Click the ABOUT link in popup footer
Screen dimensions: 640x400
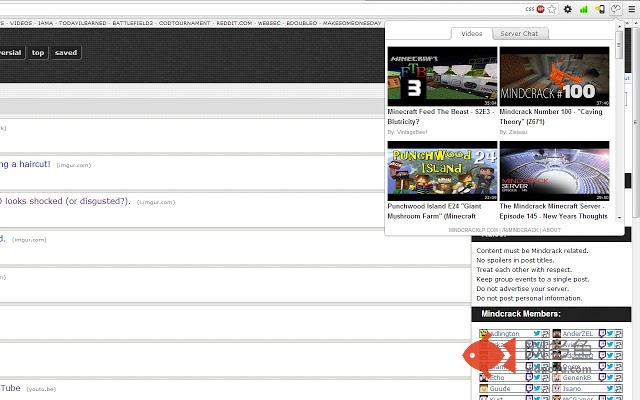[x=551, y=229]
